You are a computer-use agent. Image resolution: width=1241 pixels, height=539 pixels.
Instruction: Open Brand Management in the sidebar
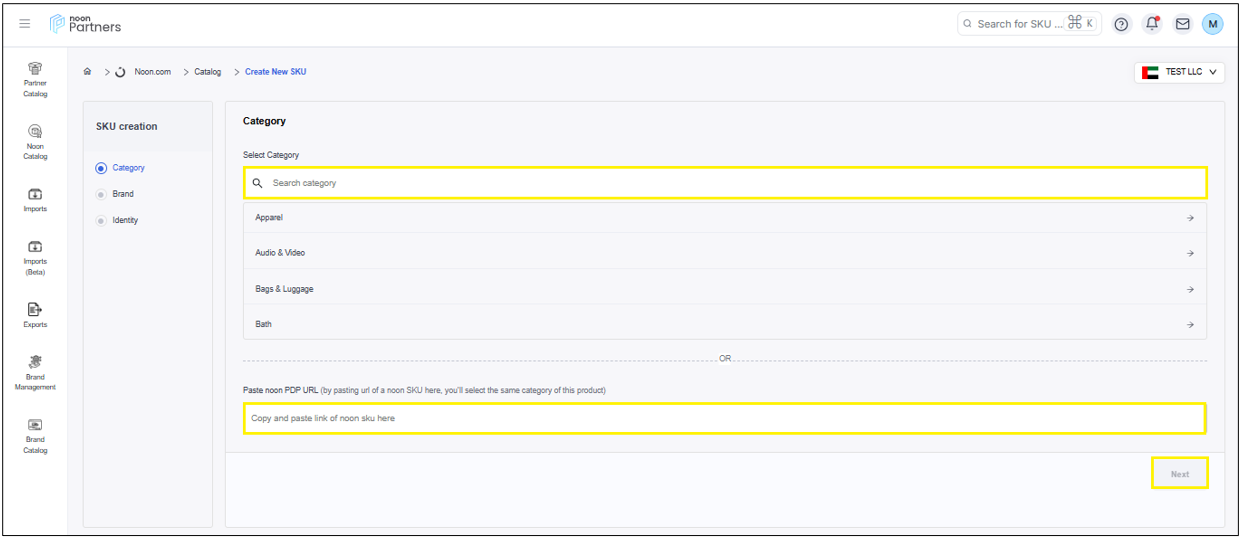pos(35,373)
